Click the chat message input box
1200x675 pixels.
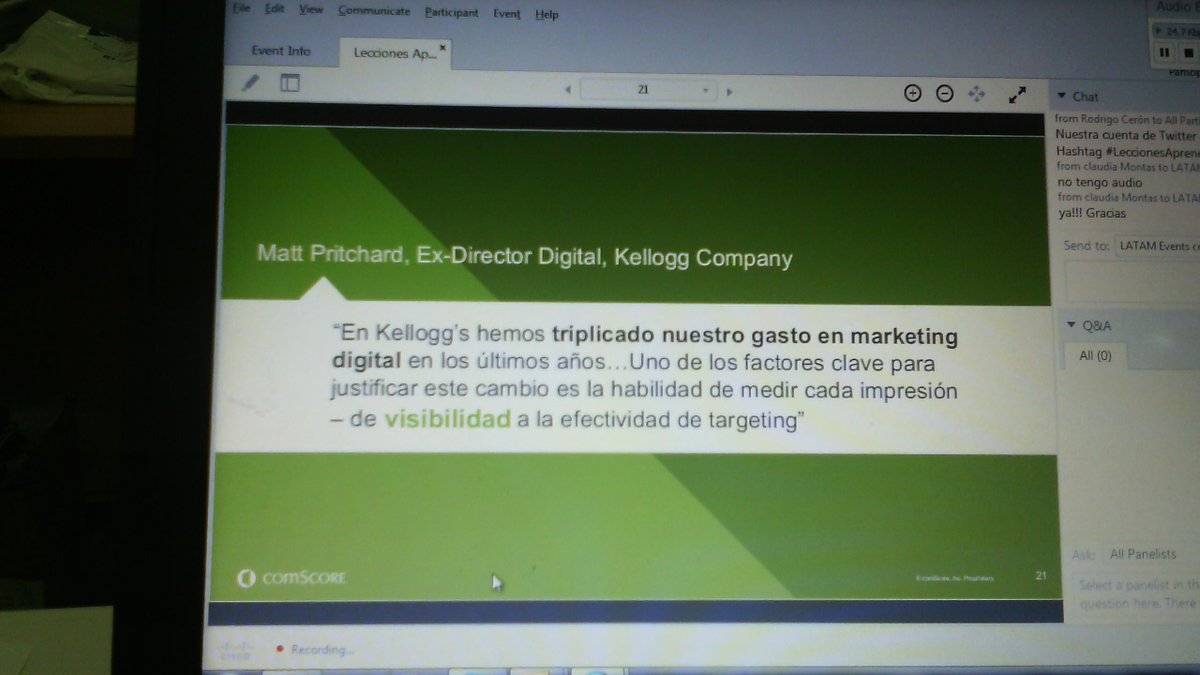[x=1132, y=282]
